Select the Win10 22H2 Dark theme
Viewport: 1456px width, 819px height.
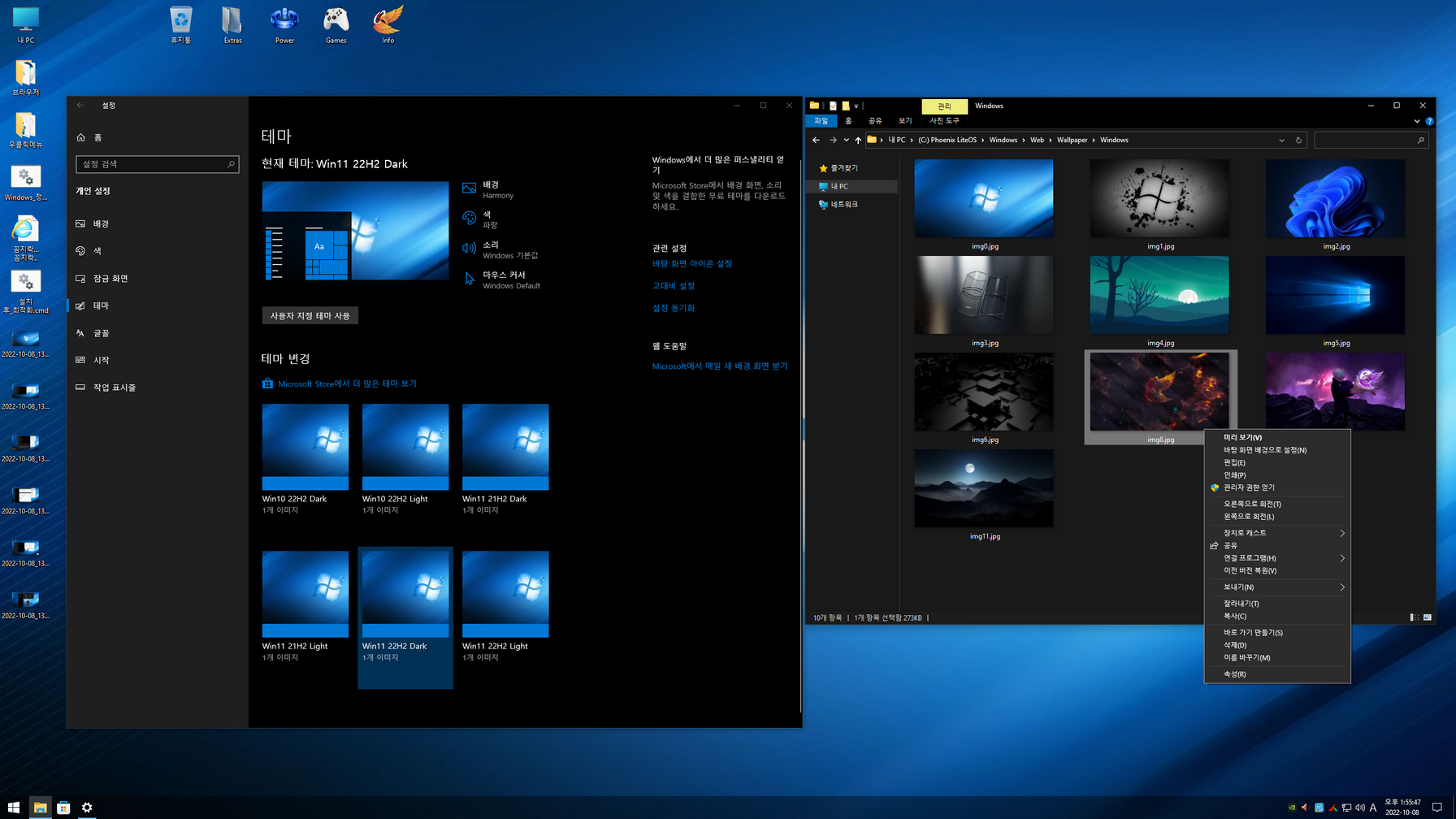coord(305,459)
